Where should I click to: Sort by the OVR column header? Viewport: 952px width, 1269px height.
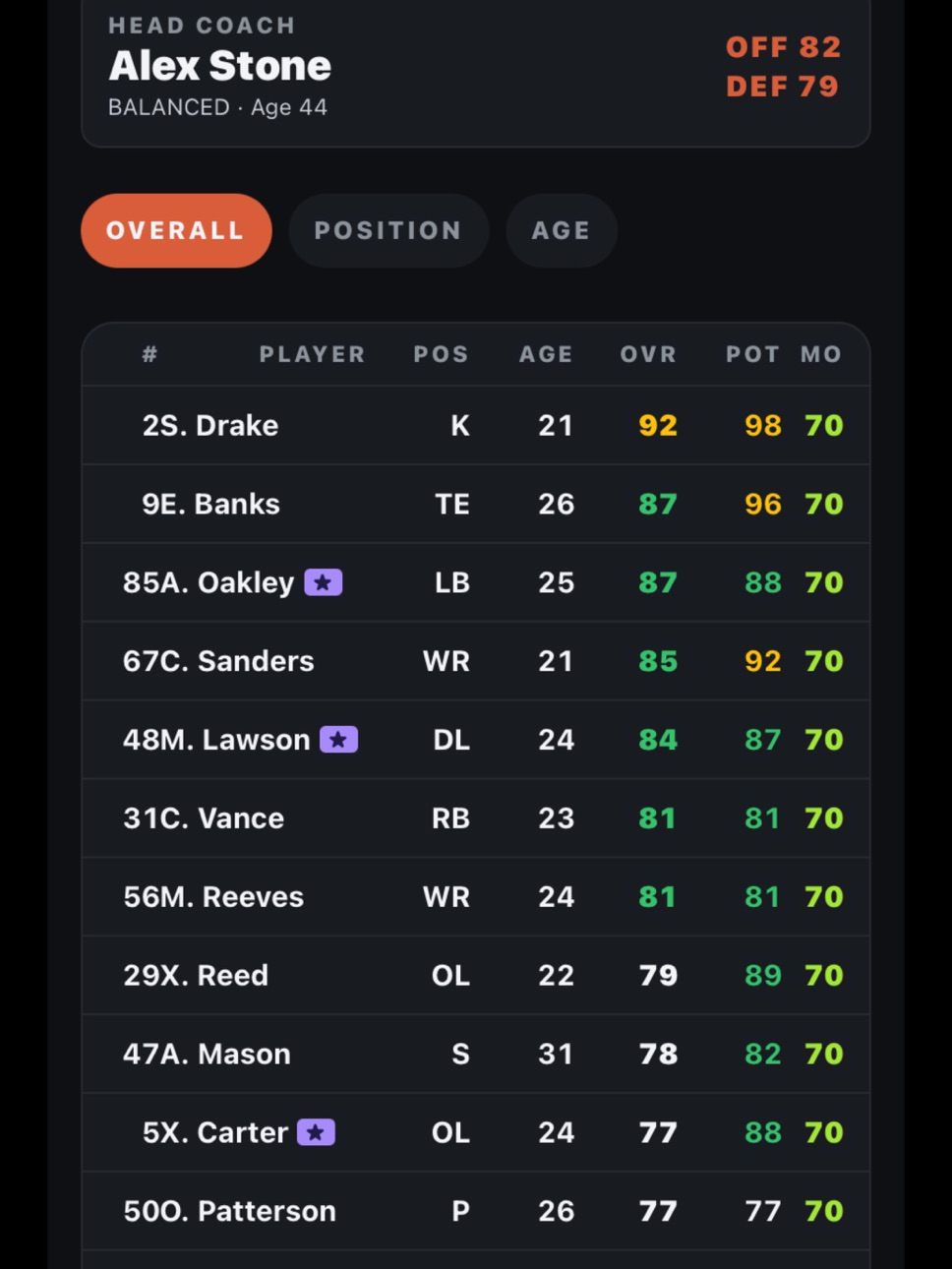(648, 354)
